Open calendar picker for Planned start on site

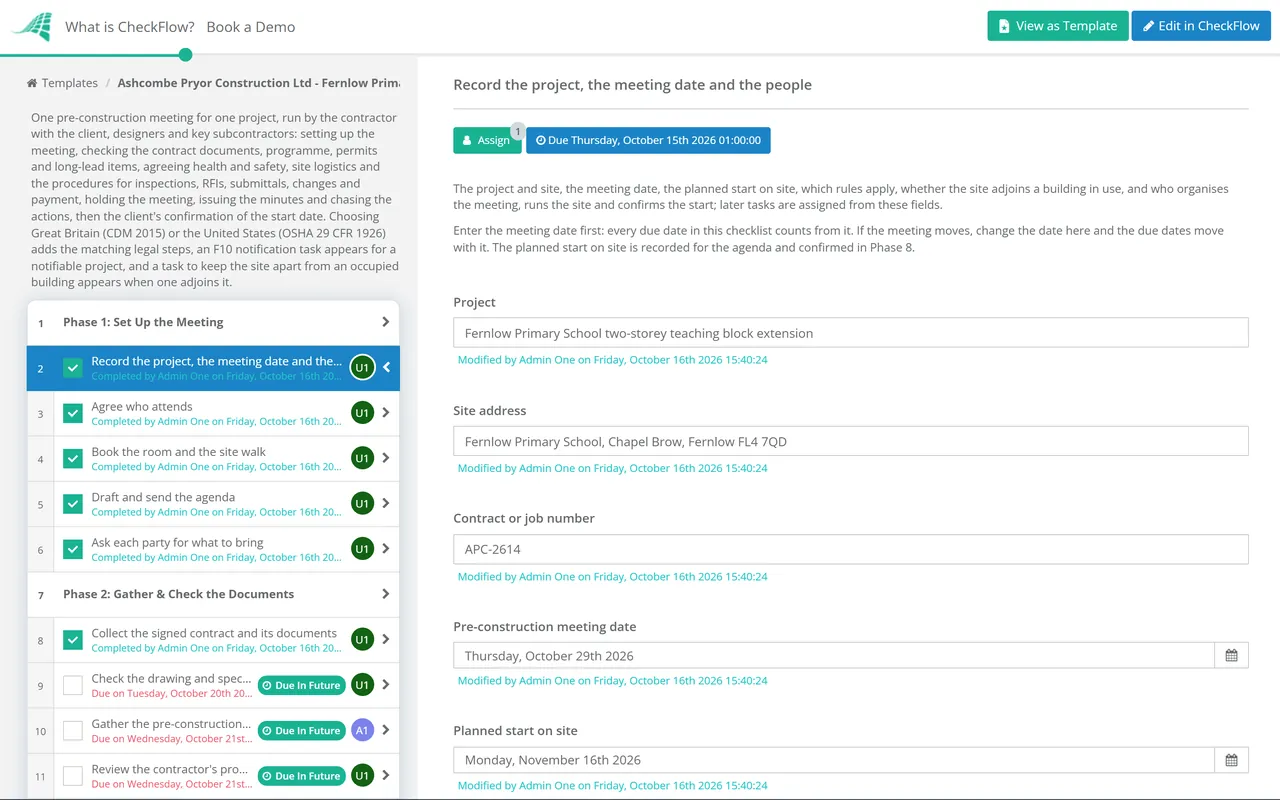[1231, 760]
